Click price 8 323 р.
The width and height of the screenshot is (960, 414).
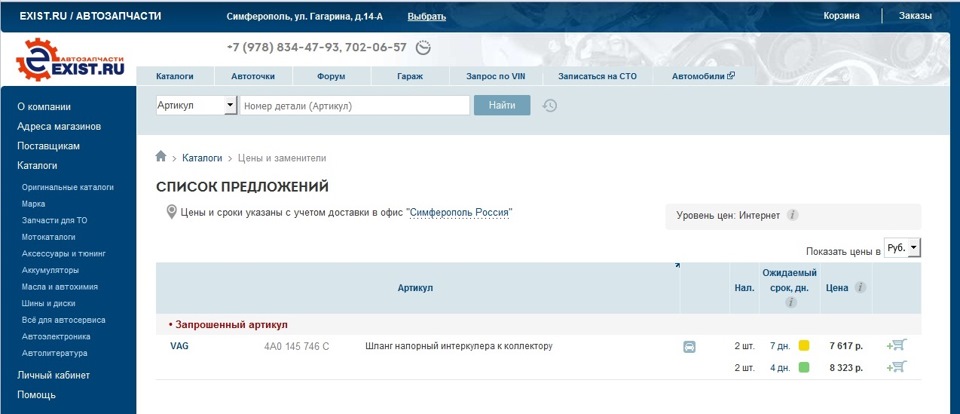click(x=846, y=367)
